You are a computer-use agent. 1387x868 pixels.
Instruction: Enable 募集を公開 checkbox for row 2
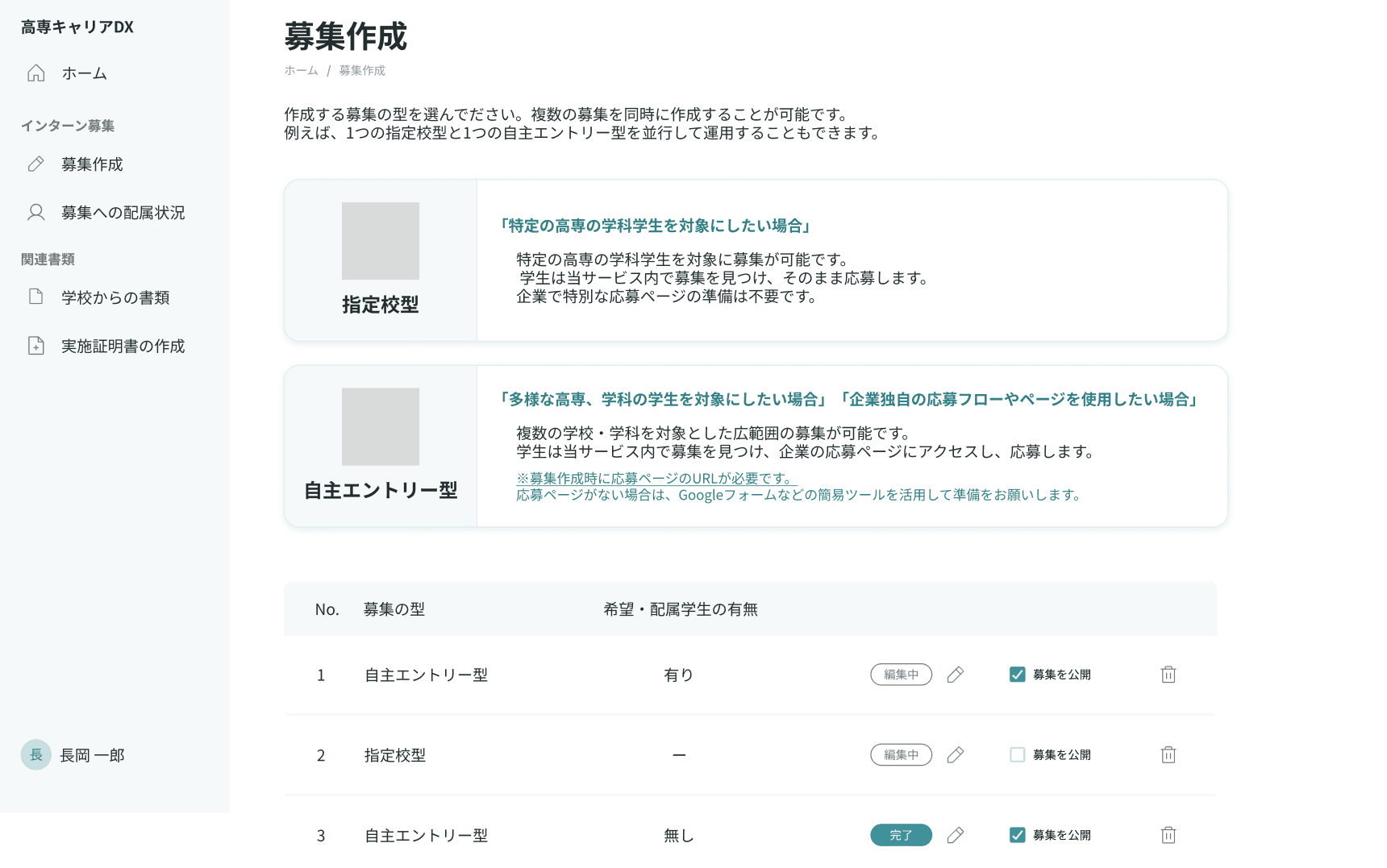(1018, 755)
